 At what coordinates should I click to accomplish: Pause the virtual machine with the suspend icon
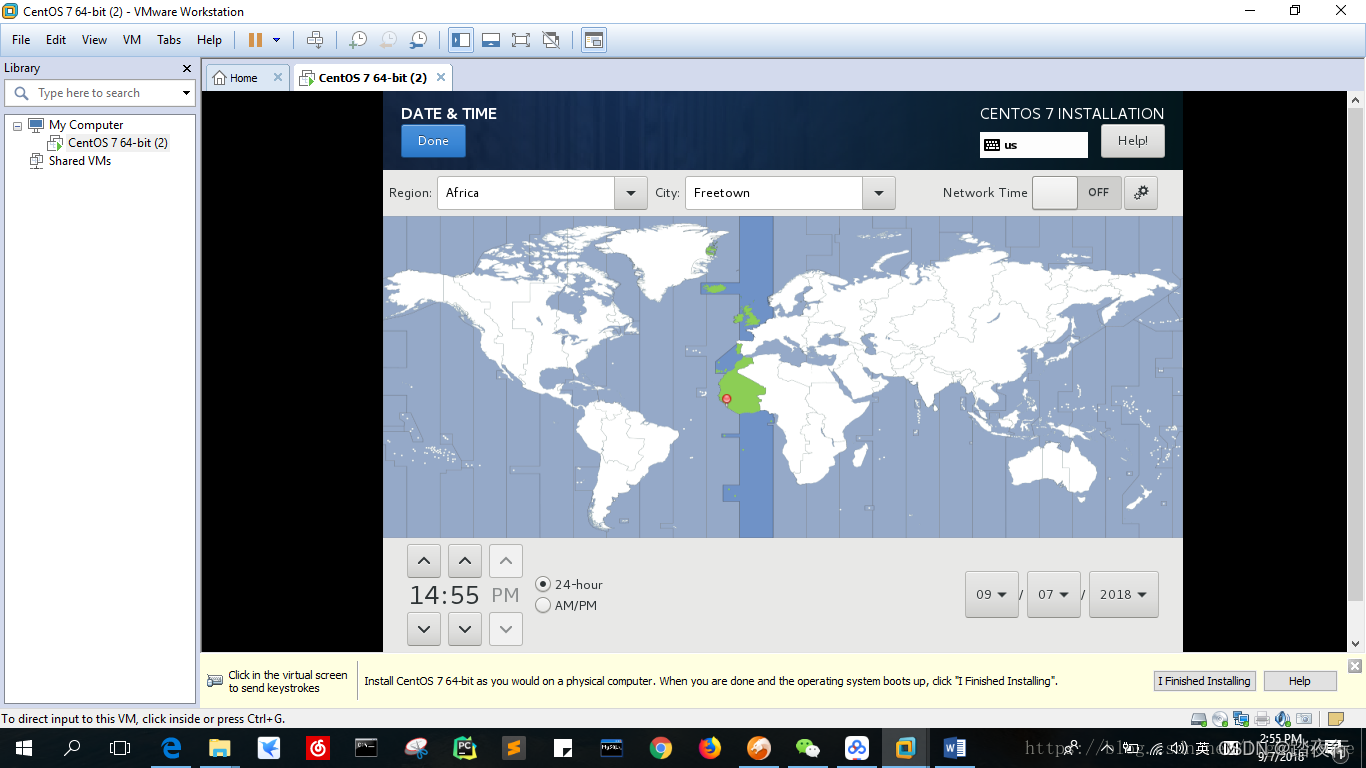pyautogui.click(x=255, y=40)
